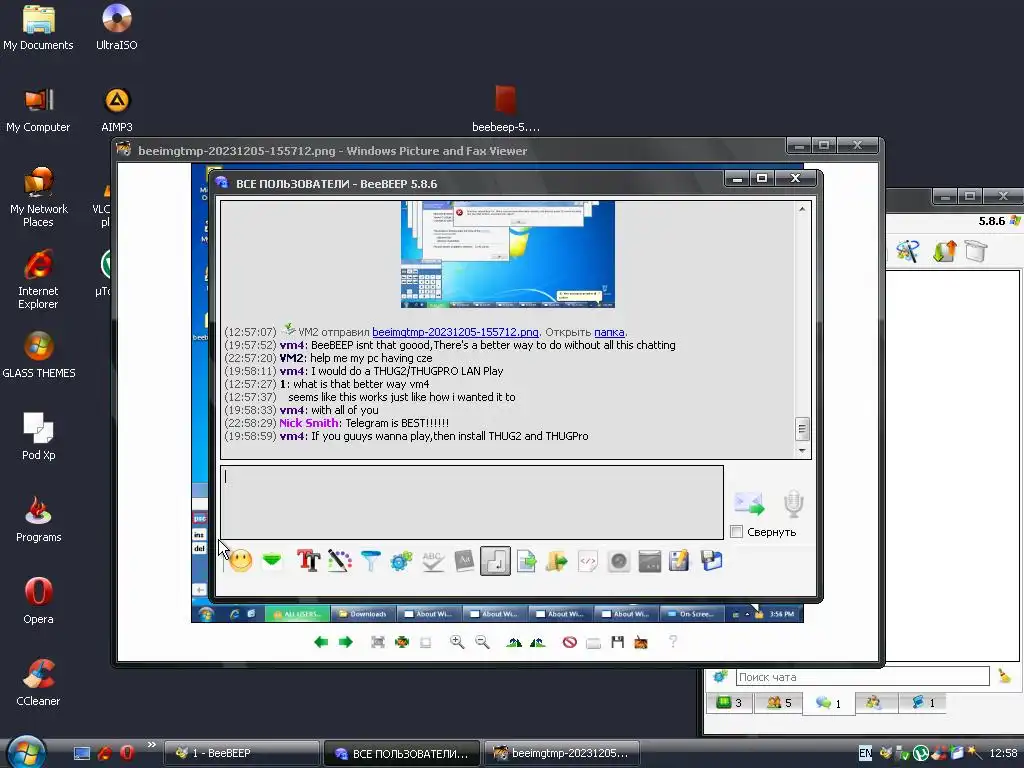
Task: Switch to the blue flag tab showing 1
Action: [922, 703]
